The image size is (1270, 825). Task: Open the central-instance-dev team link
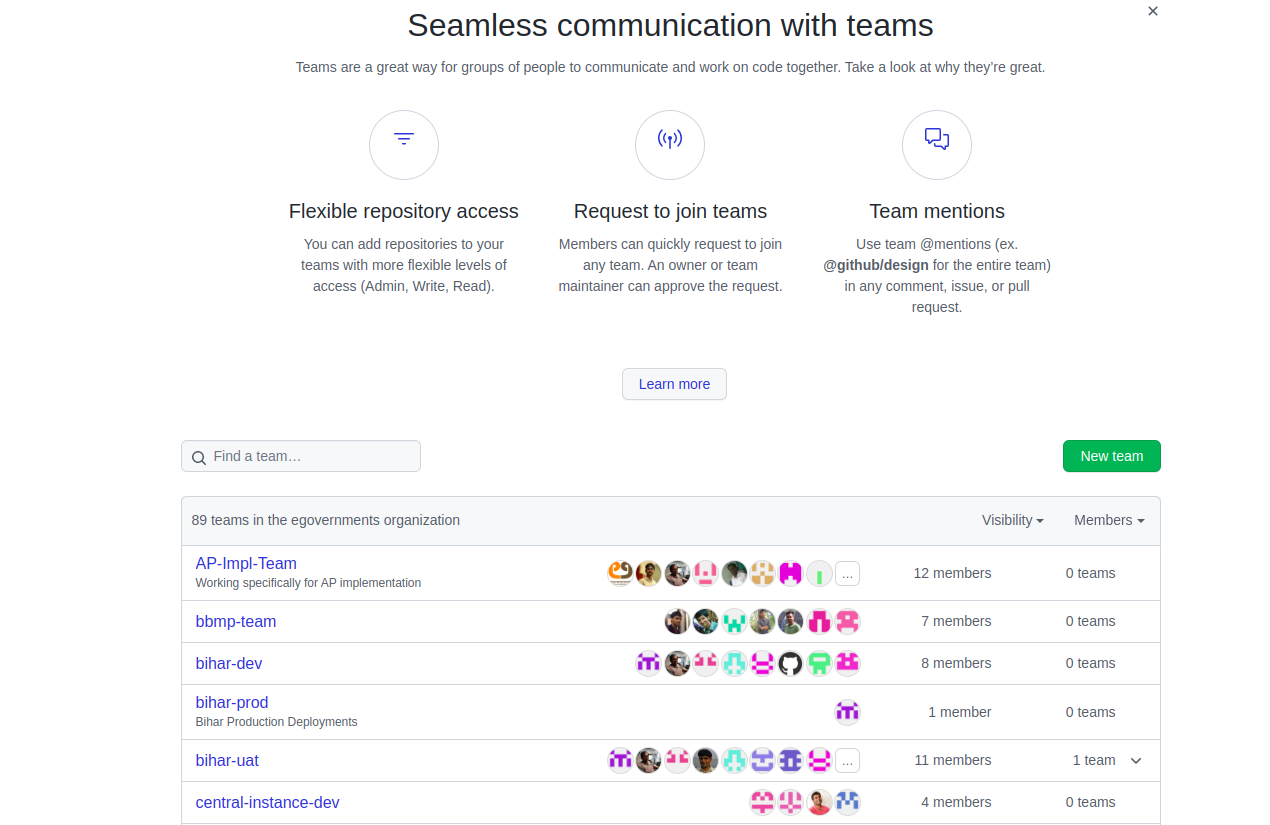(x=267, y=802)
